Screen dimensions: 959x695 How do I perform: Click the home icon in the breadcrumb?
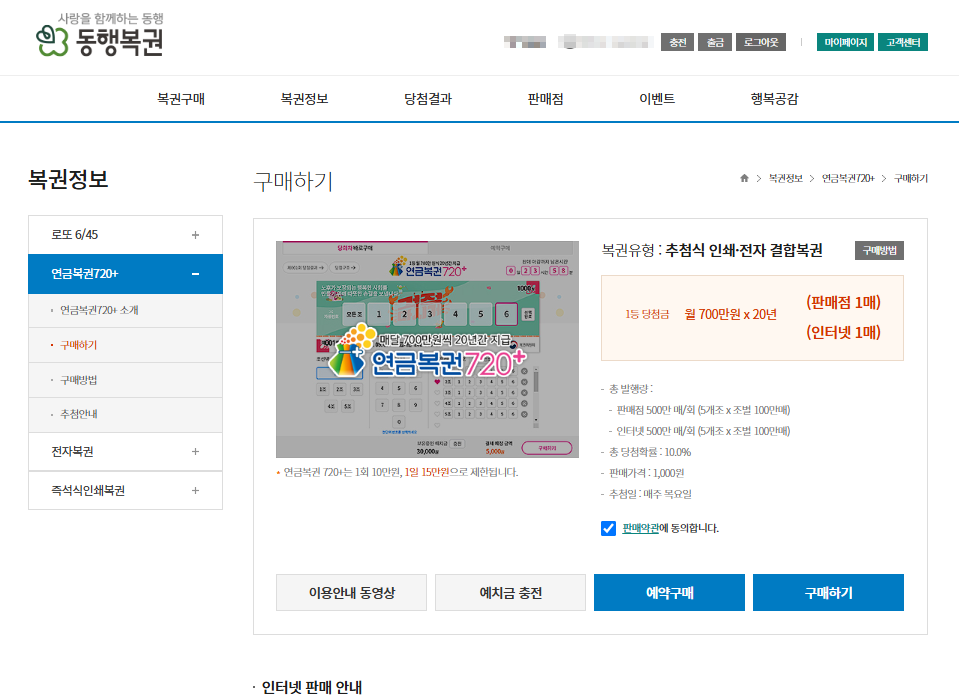pyautogui.click(x=743, y=177)
